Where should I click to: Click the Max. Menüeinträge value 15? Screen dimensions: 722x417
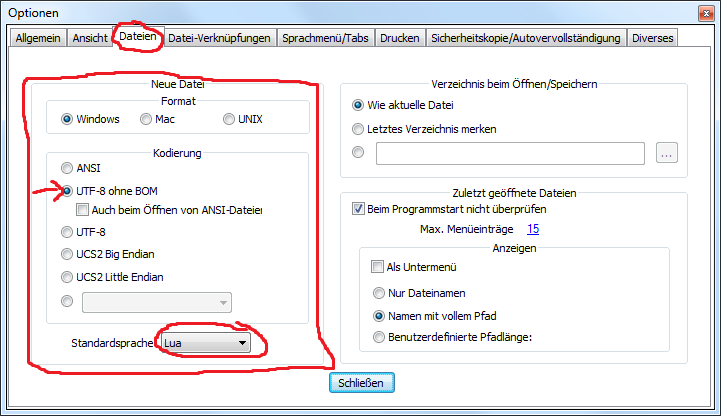point(533,229)
